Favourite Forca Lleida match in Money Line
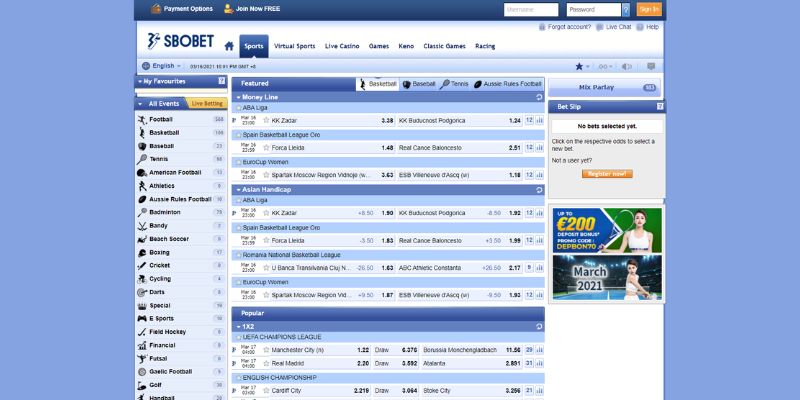The image size is (800, 400). pos(266,147)
